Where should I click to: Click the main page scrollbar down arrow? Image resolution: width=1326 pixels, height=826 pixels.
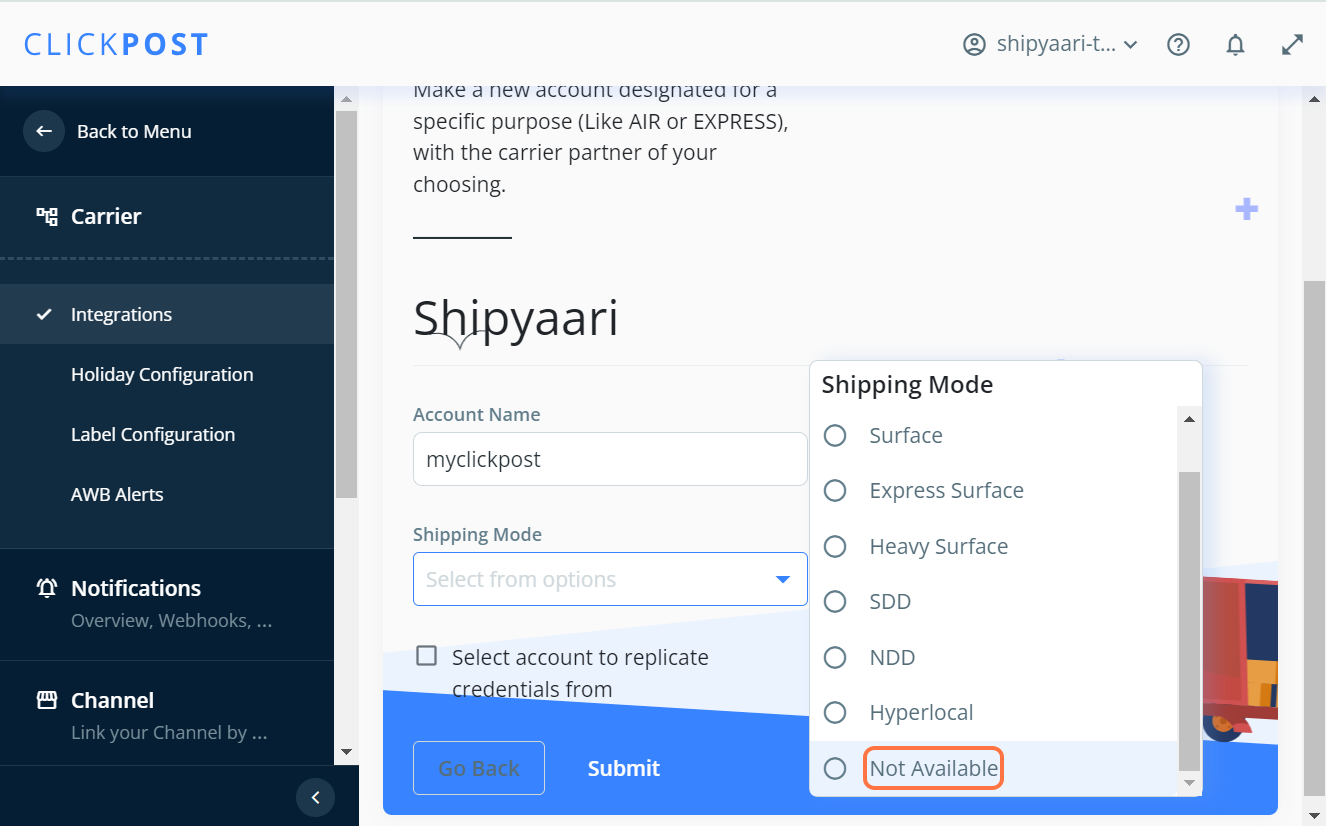coord(1315,817)
